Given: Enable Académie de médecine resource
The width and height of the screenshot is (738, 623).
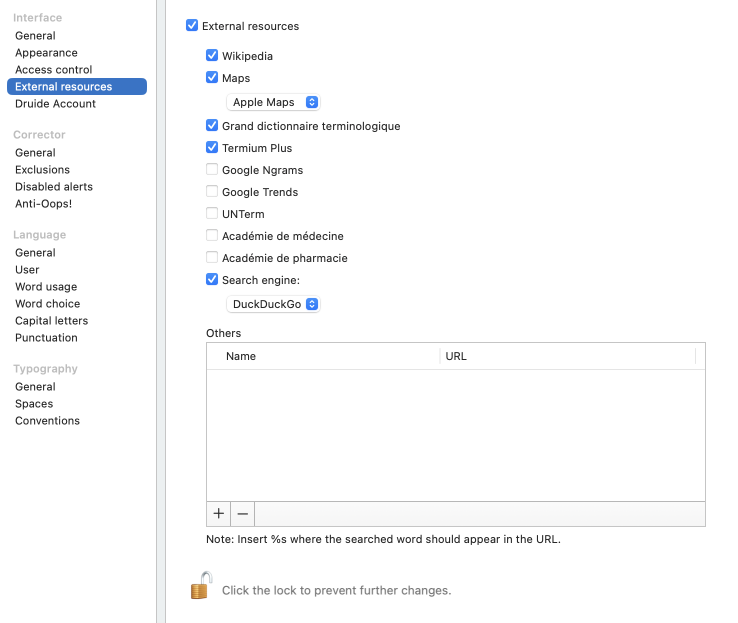Looking at the screenshot, I should pyautogui.click(x=212, y=236).
